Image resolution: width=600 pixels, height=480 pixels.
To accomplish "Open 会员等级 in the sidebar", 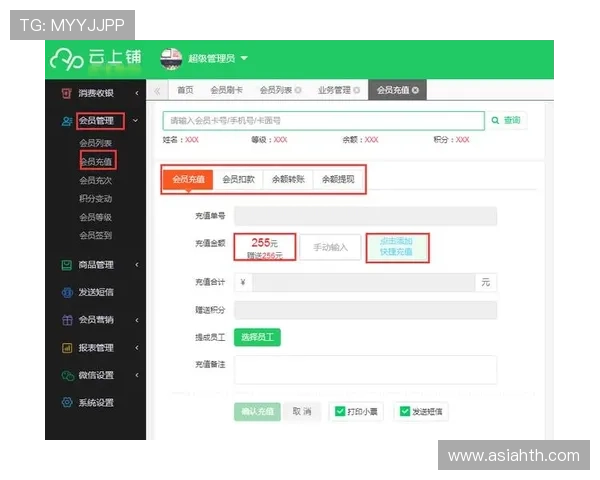I will tap(96, 217).
